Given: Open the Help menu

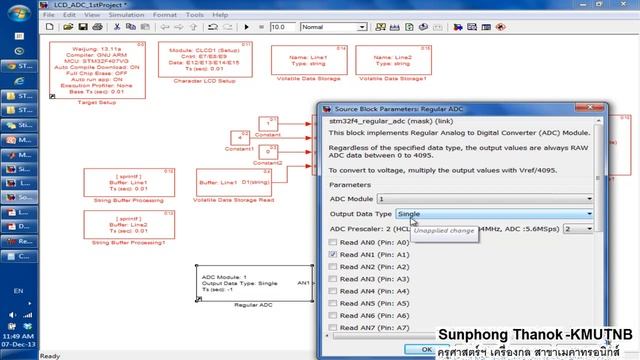Looking at the screenshot, I should 220,15.
